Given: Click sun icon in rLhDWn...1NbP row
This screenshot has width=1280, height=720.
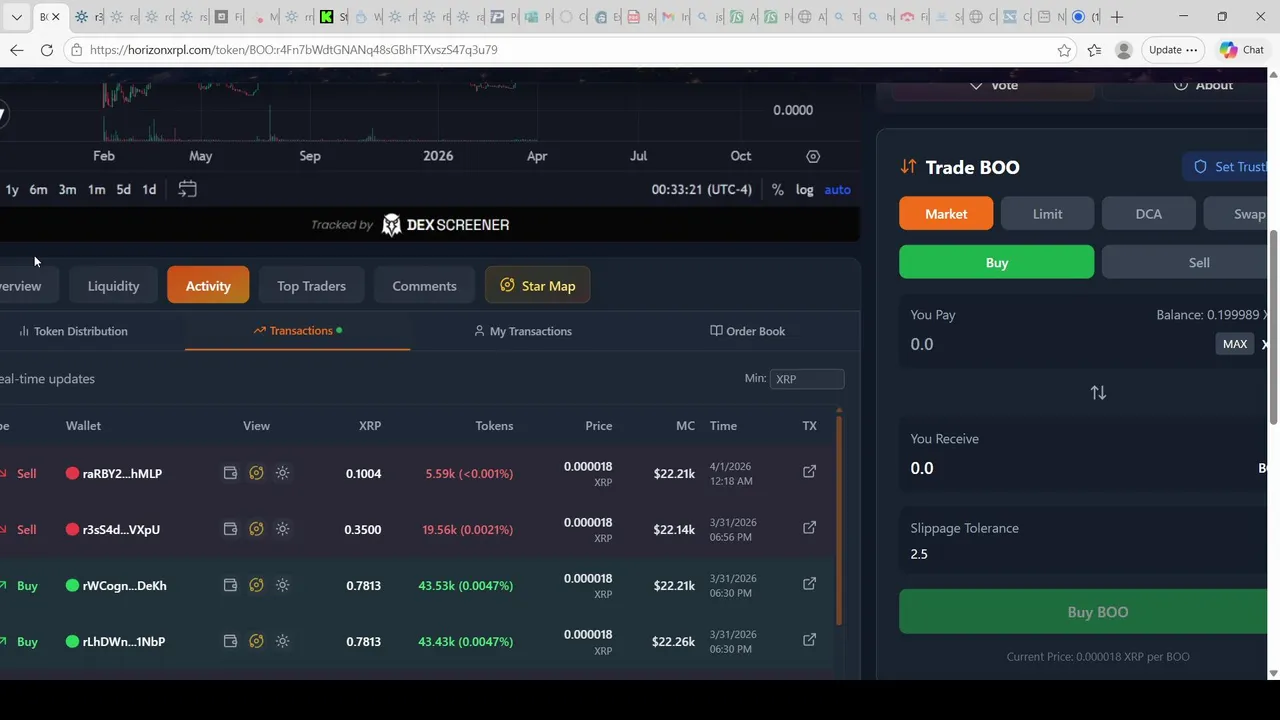Looking at the screenshot, I should [282, 641].
